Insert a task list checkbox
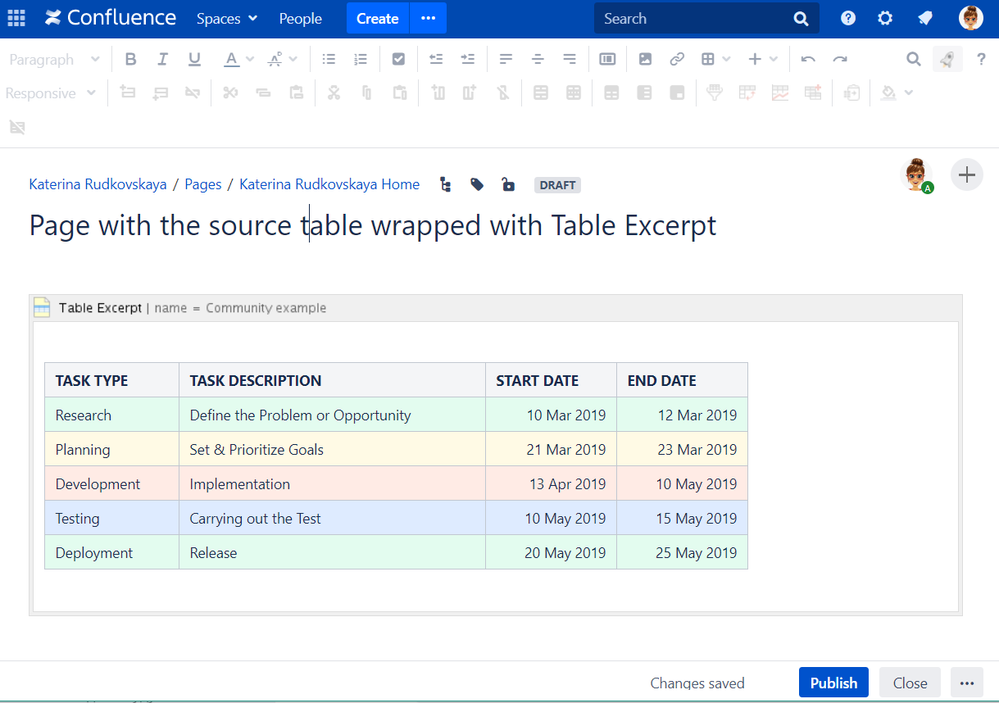Image resolution: width=999 pixels, height=703 pixels. [x=398, y=60]
